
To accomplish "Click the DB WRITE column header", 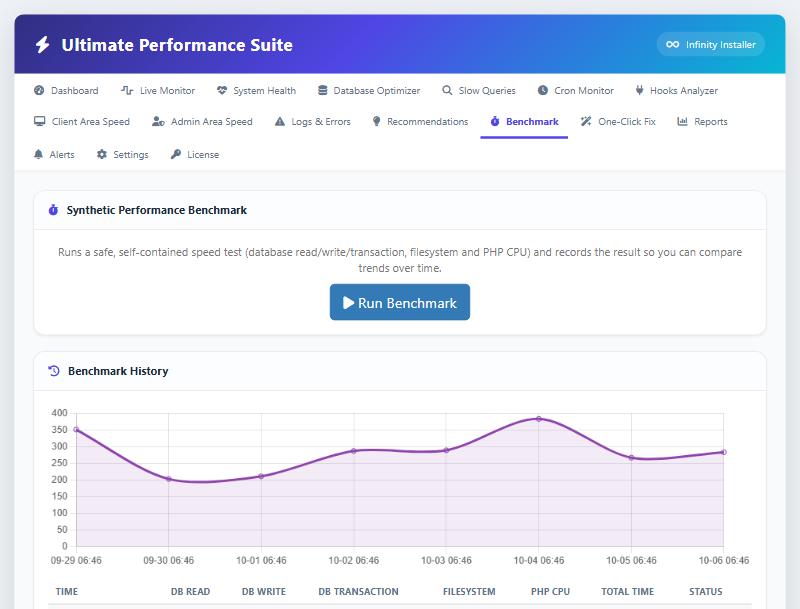I will (264, 592).
